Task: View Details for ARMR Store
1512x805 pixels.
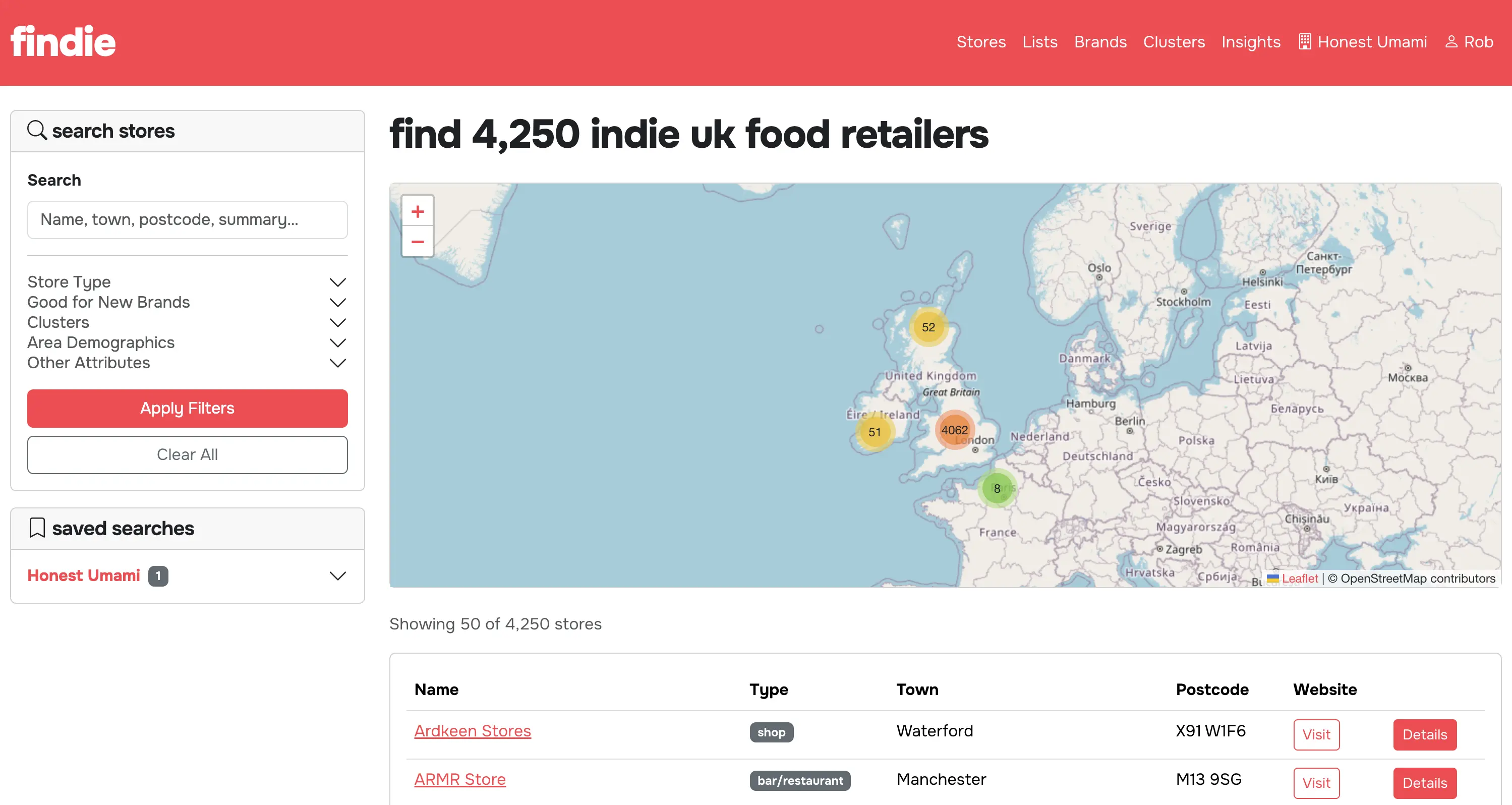Action: (1424, 783)
